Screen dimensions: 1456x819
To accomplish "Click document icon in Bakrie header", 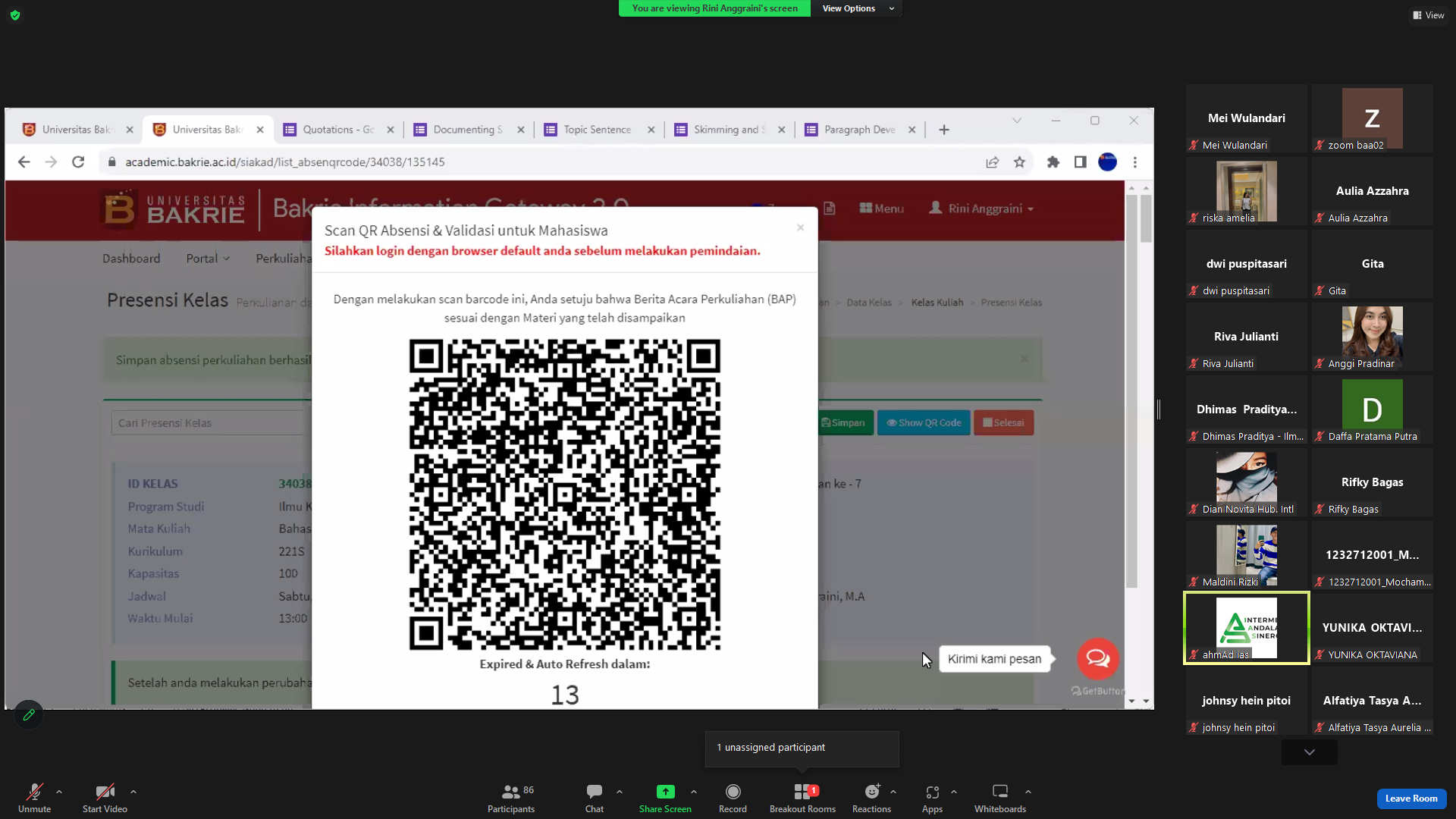I will [829, 209].
